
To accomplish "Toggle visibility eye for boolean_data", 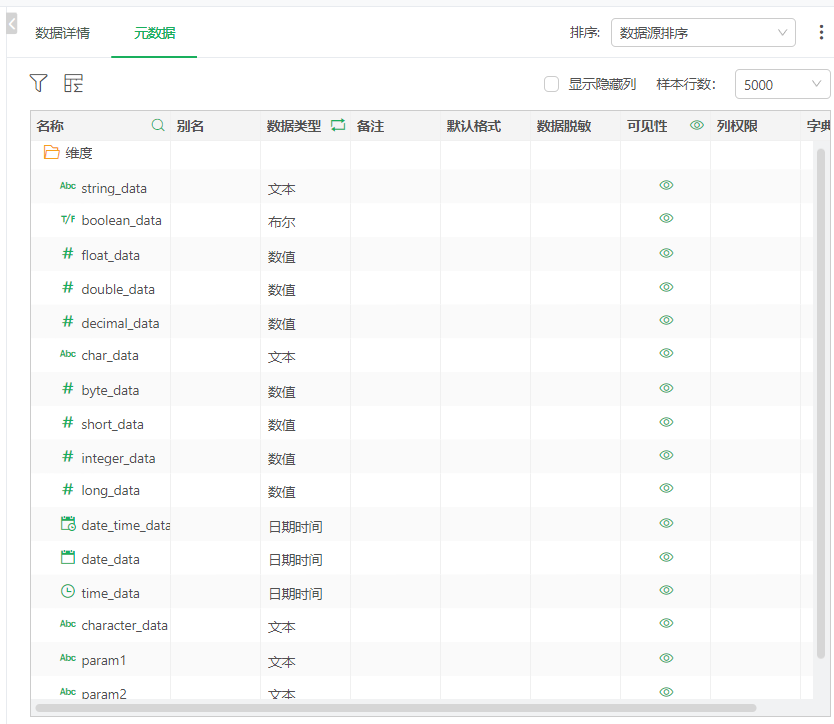I will coord(666,218).
